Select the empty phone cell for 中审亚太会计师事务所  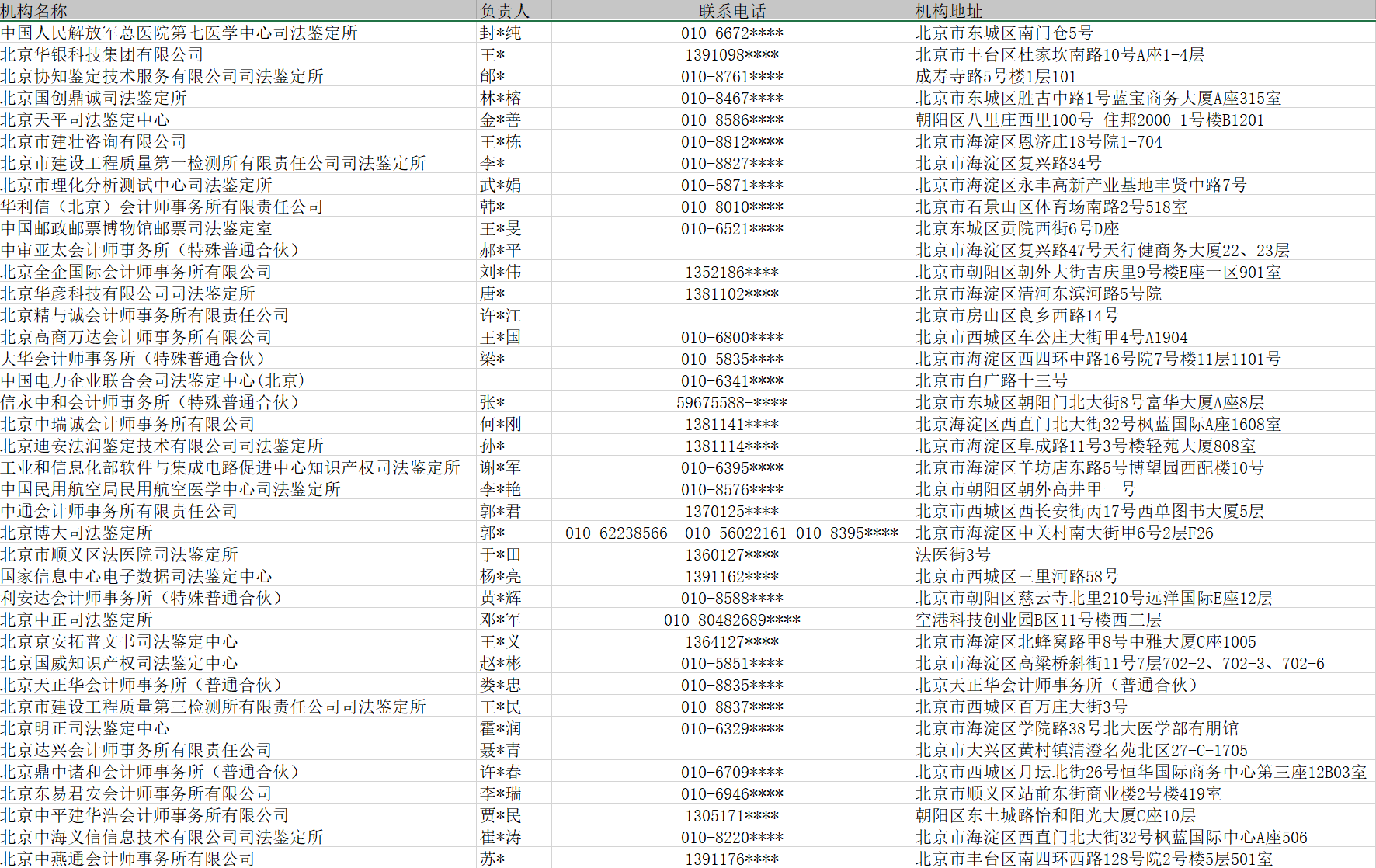click(731, 250)
